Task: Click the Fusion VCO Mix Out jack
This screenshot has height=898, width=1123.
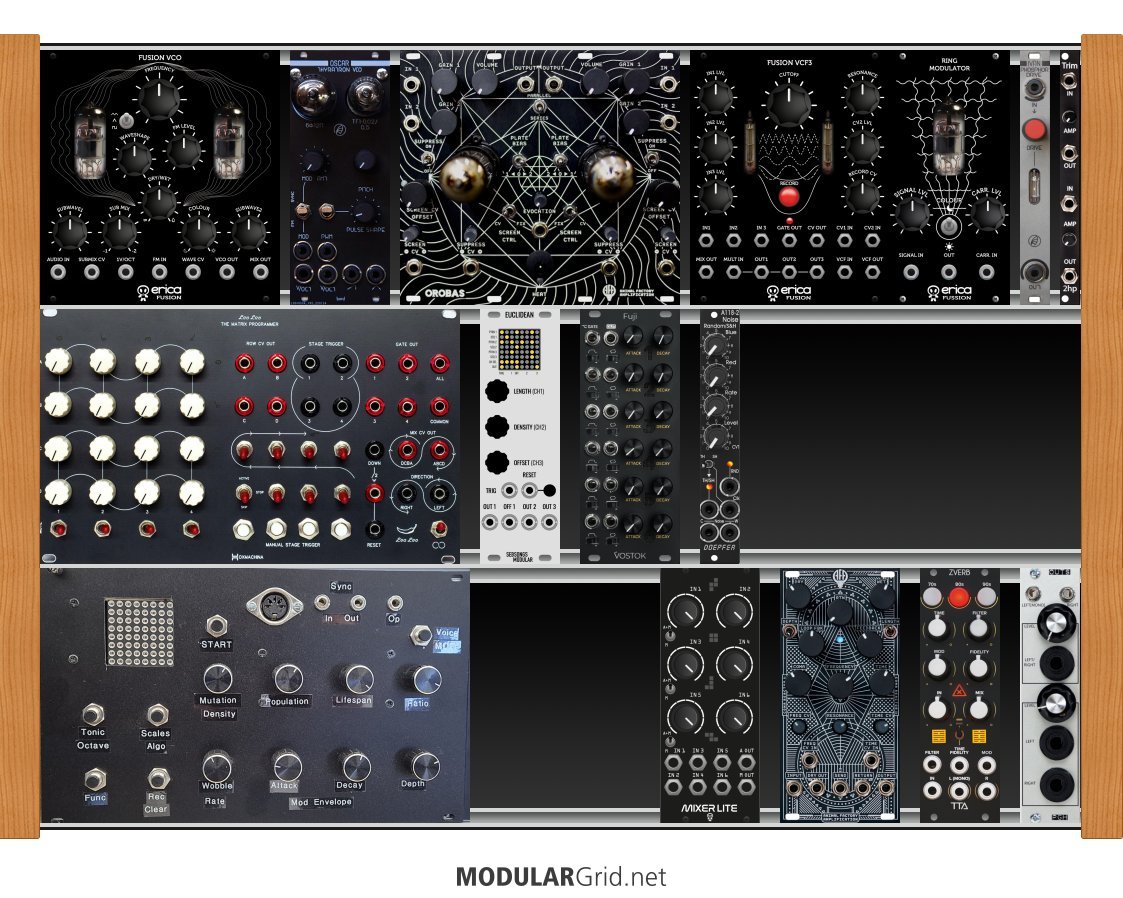Action: [x=261, y=272]
